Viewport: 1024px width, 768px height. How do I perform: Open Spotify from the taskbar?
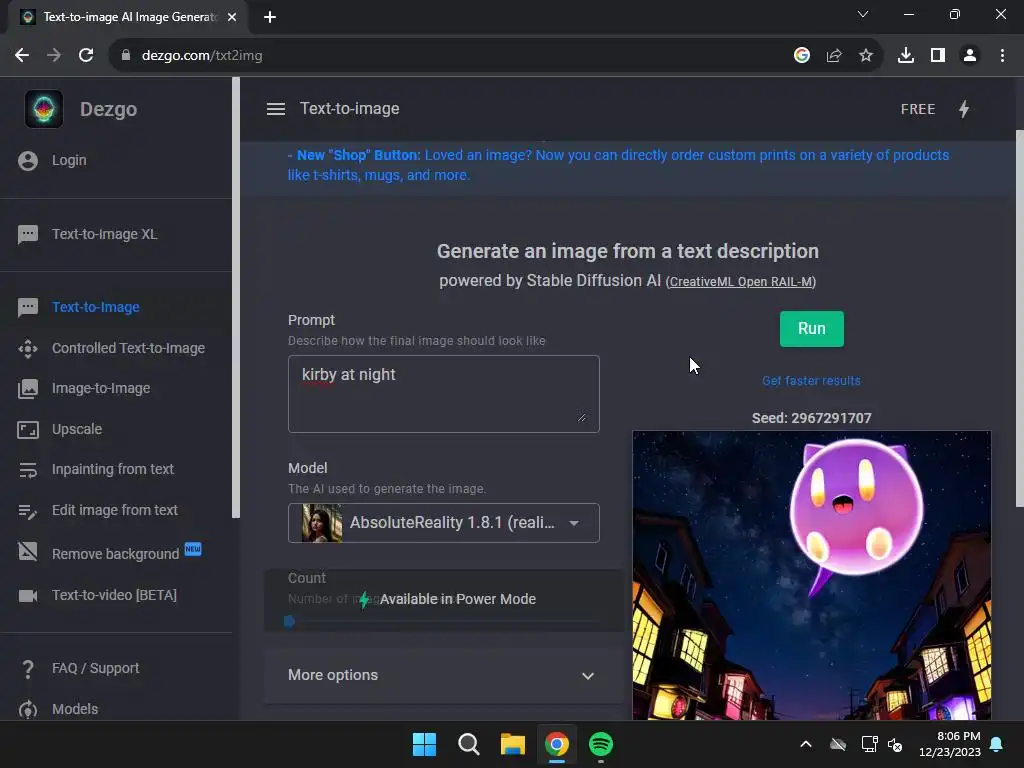pyautogui.click(x=601, y=744)
